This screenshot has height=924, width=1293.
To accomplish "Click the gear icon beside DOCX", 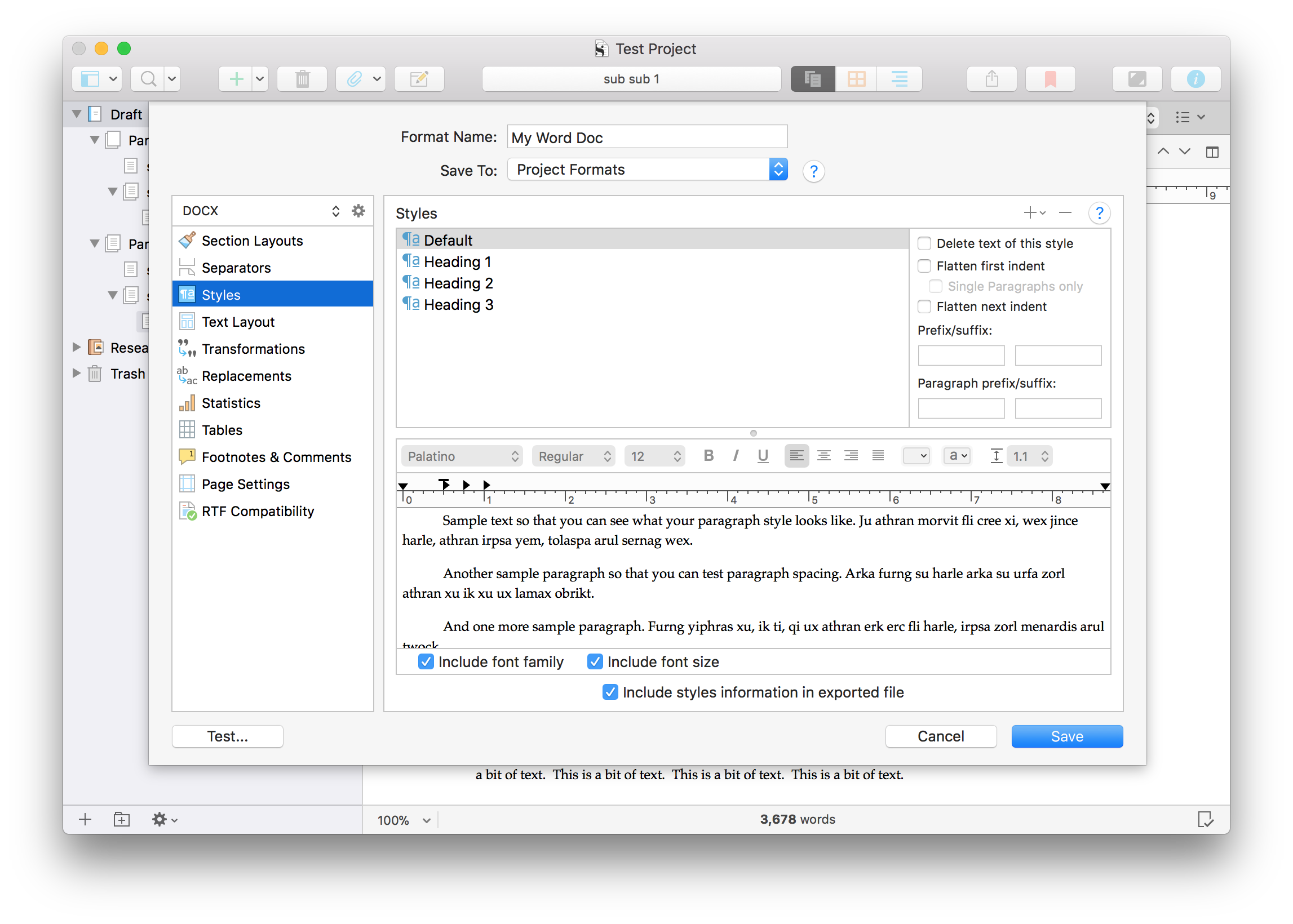I will click(x=358, y=211).
